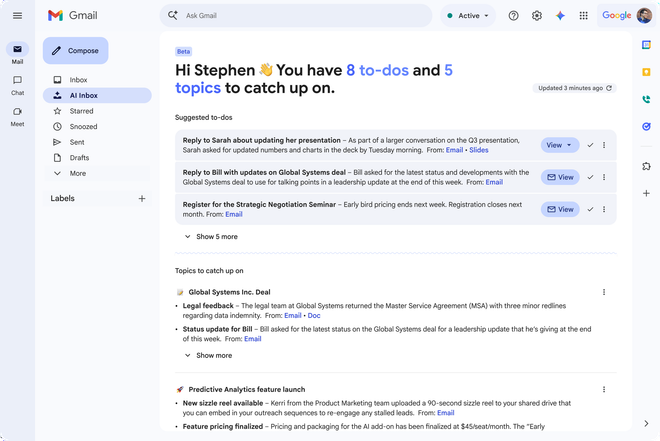Open Email link in Seminar registration to-do
The height and width of the screenshot is (441, 660).
point(234,214)
